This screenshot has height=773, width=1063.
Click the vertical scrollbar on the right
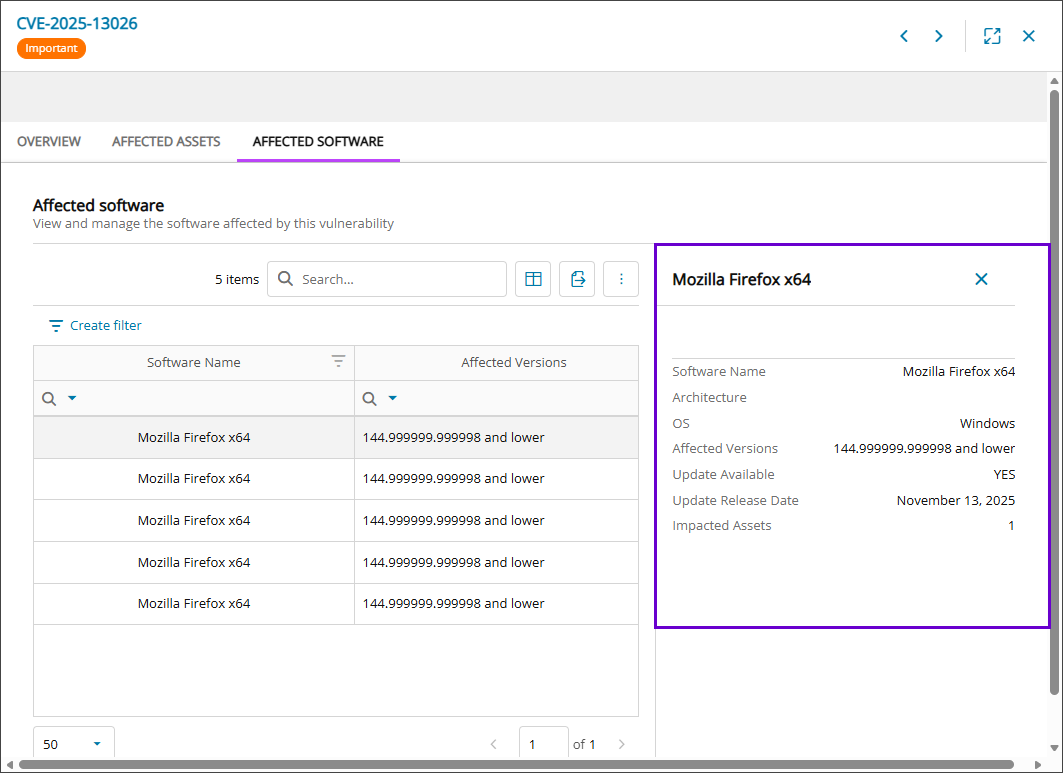tap(1054, 390)
